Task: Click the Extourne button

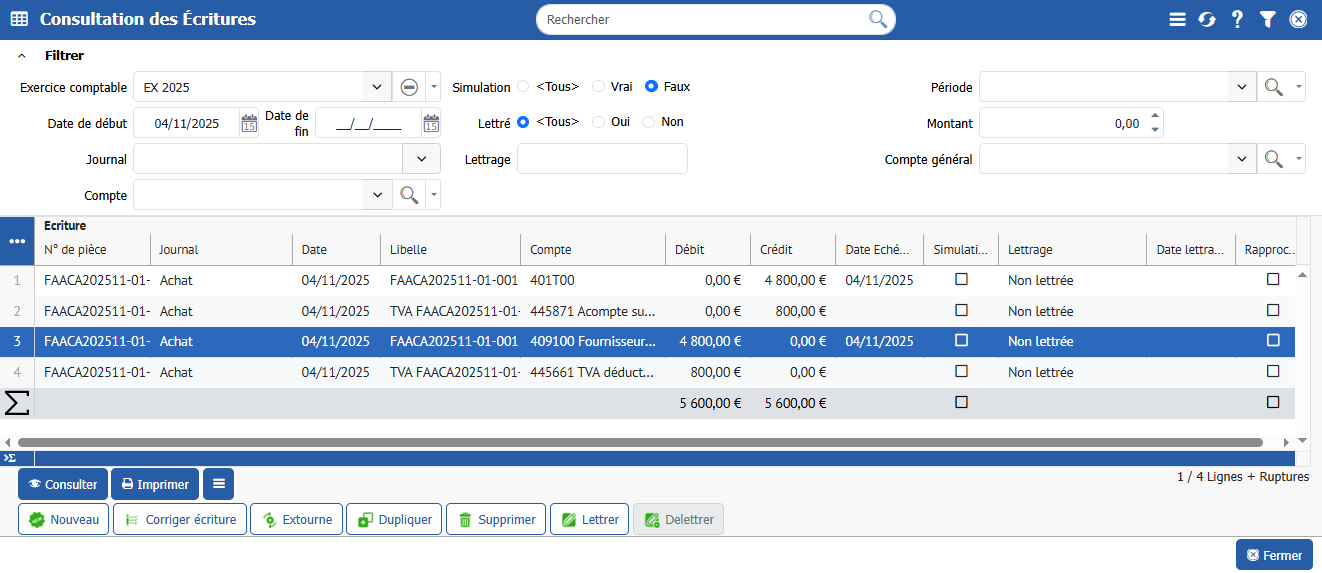Action: [x=297, y=519]
